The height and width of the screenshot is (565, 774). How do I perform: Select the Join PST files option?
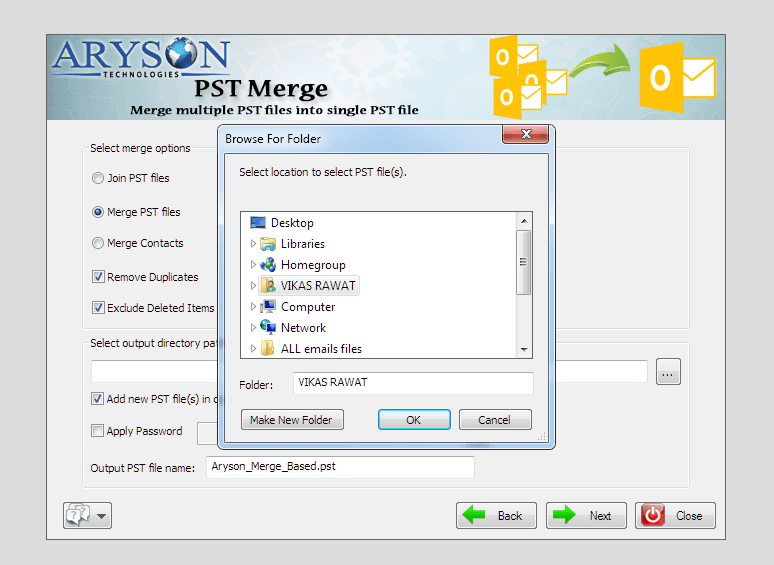[x=98, y=178]
